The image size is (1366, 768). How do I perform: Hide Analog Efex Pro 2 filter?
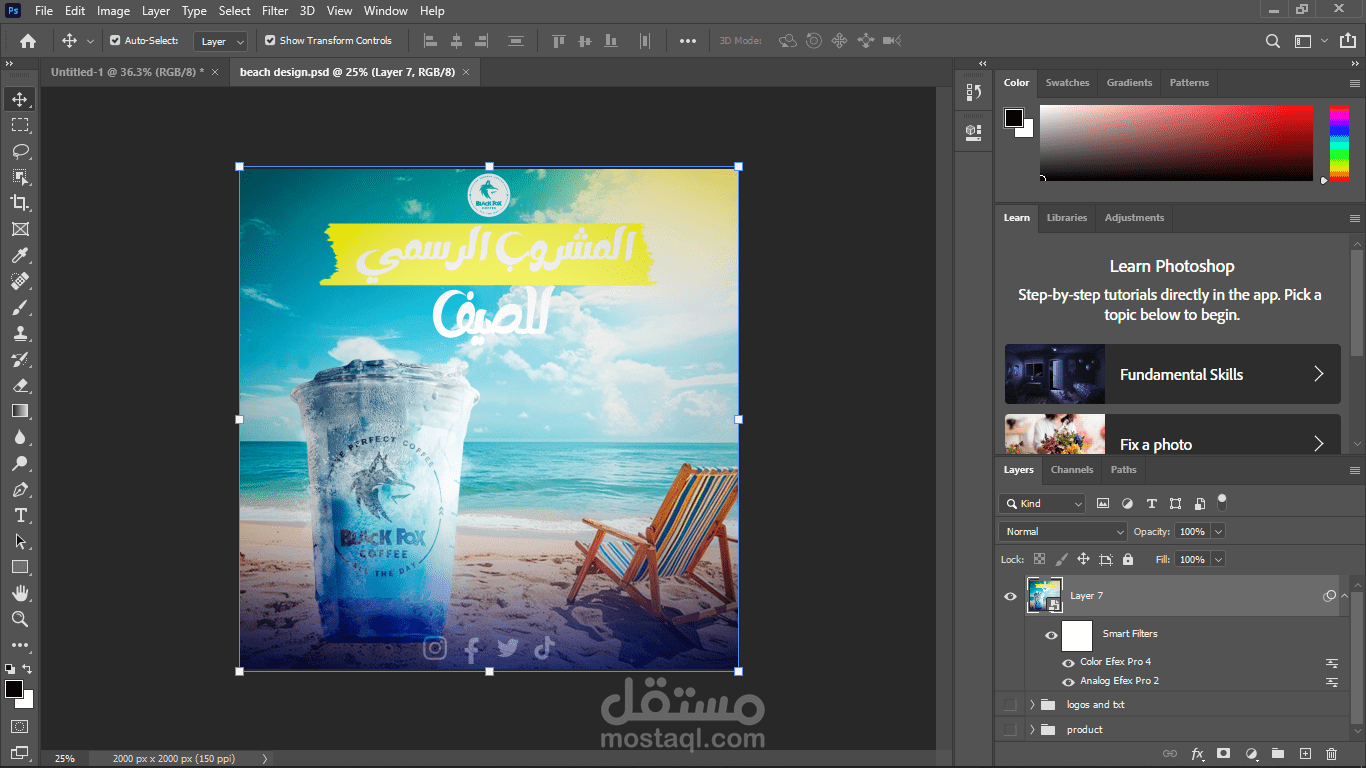click(1069, 682)
